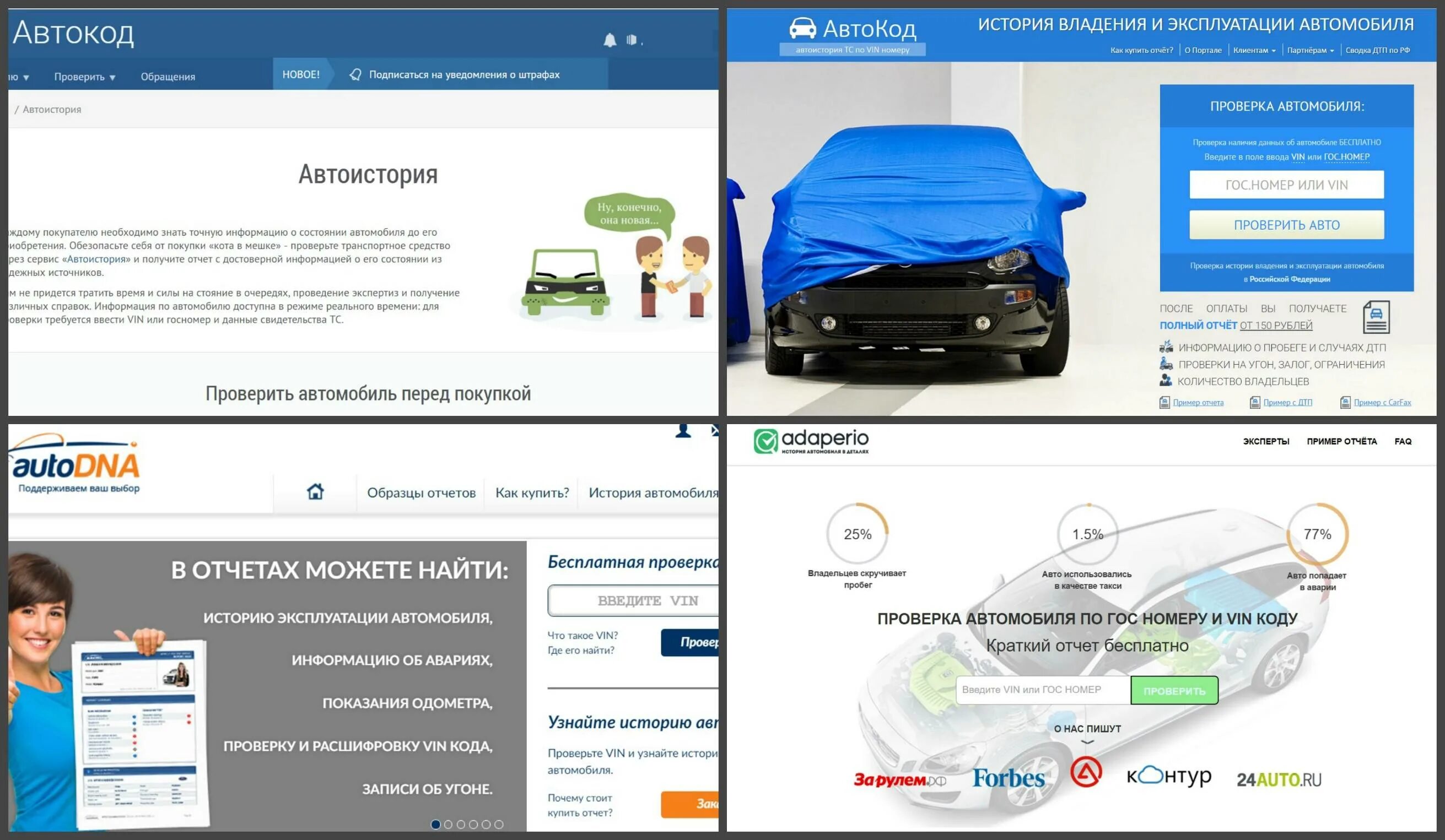Click the 77% circular progress indicator
Viewport: 1445px width, 840px height.
1318,534
